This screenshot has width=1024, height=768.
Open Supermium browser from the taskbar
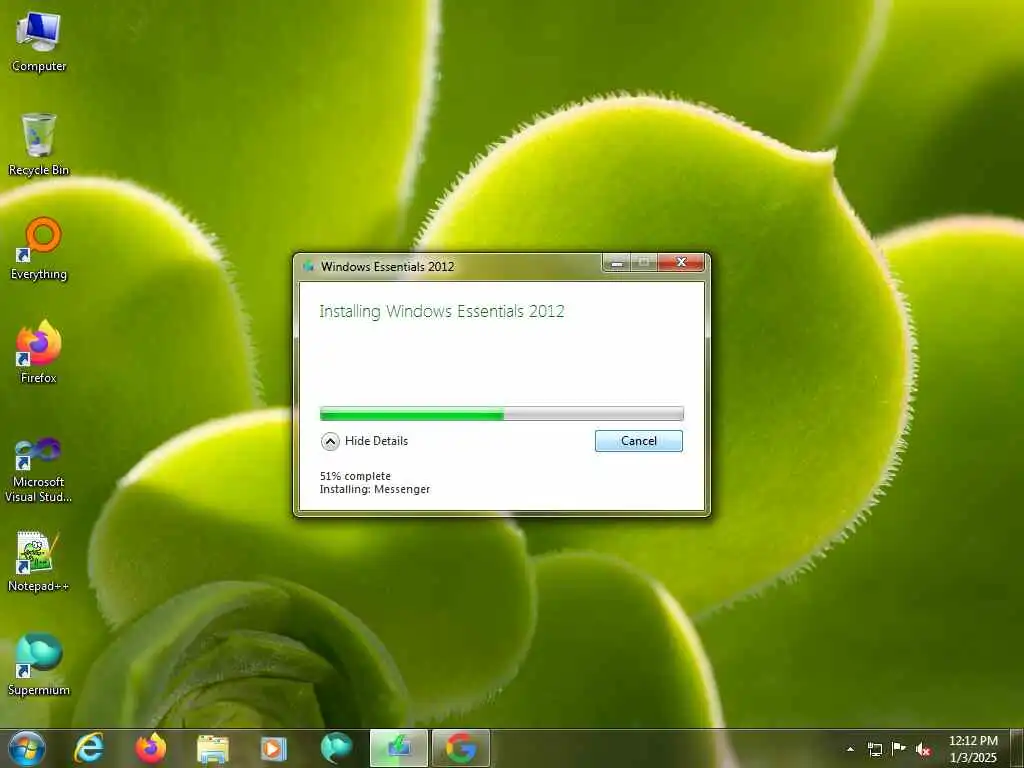point(336,748)
